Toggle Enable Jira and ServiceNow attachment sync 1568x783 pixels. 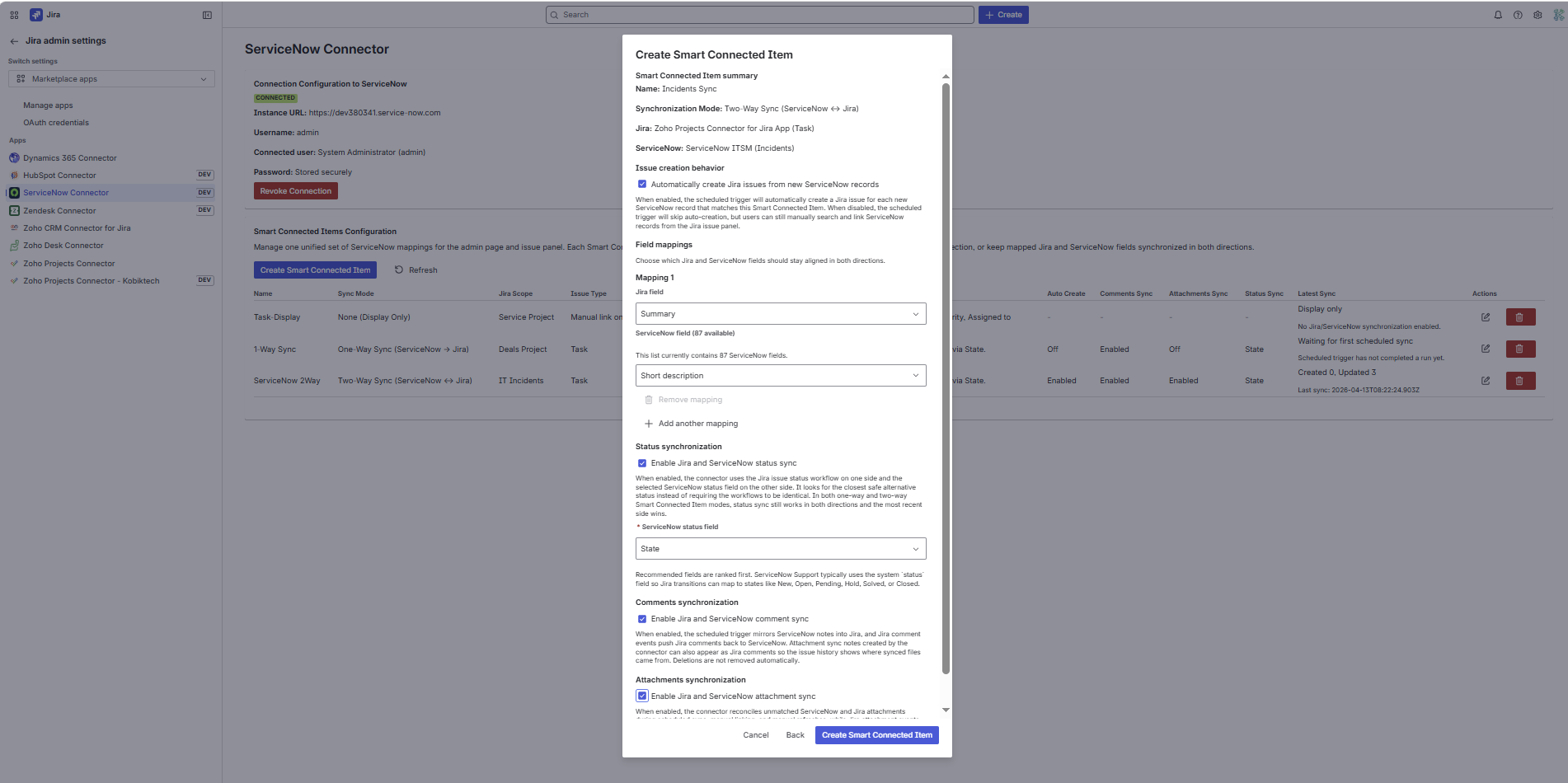tap(642, 696)
